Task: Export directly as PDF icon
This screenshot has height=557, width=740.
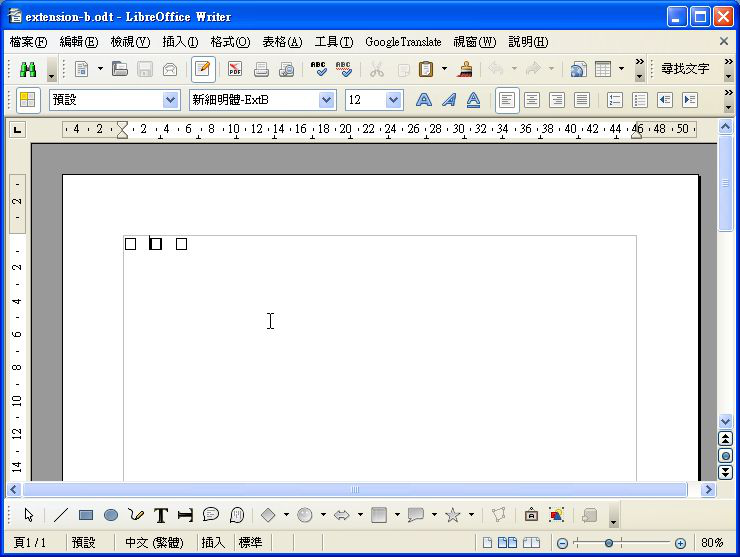Action: click(x=235, y=69)
